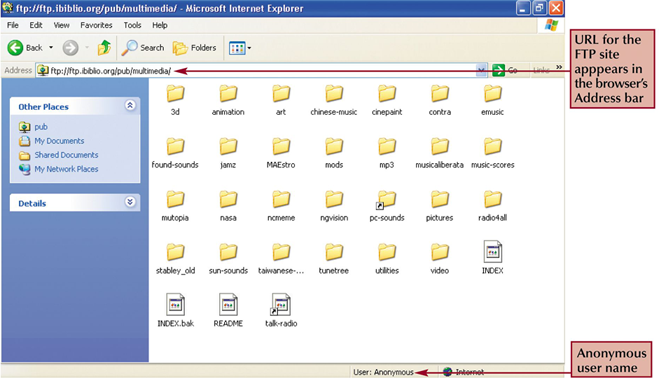Select the pictures folder
Image resolution: width=659 pixels, height=378 pixels.
point(440,206)
